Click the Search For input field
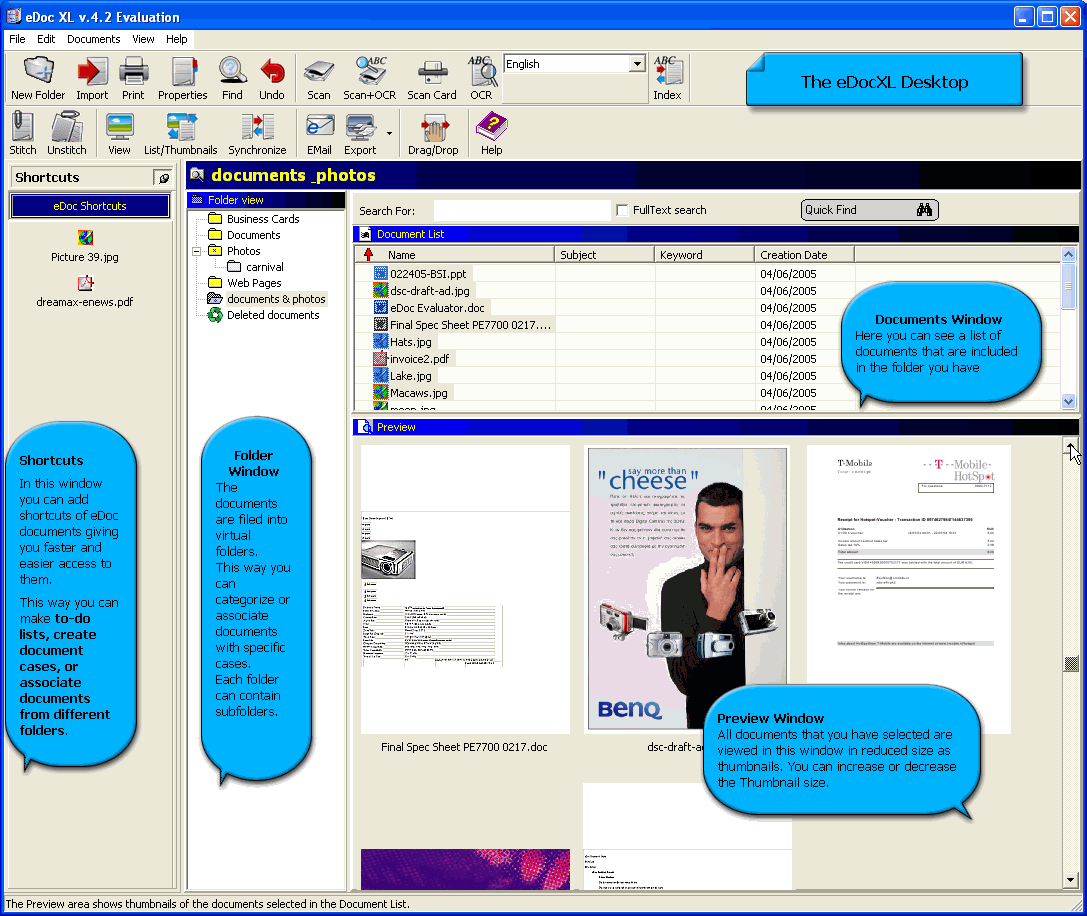This screenshot has height=916, width=1087. (522, 210)
